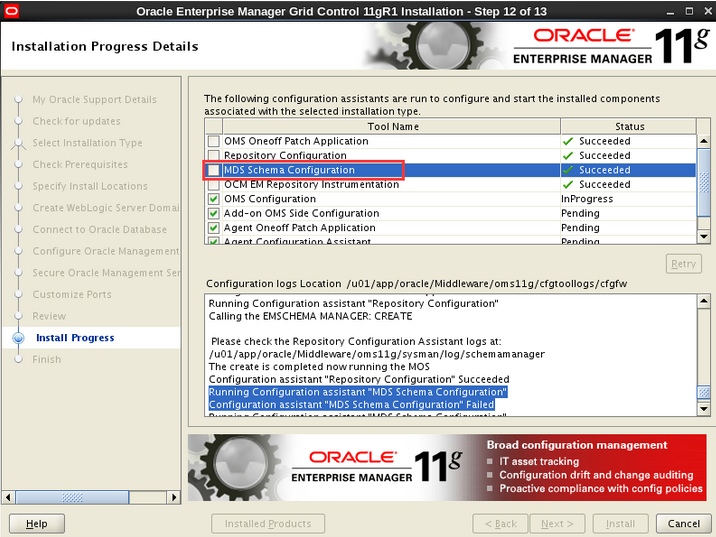Image resolution: width=716 pixels, height=537 pixels.
Task: Click the up arrow of the tool table scrollbar
Action: click(704, 141)
